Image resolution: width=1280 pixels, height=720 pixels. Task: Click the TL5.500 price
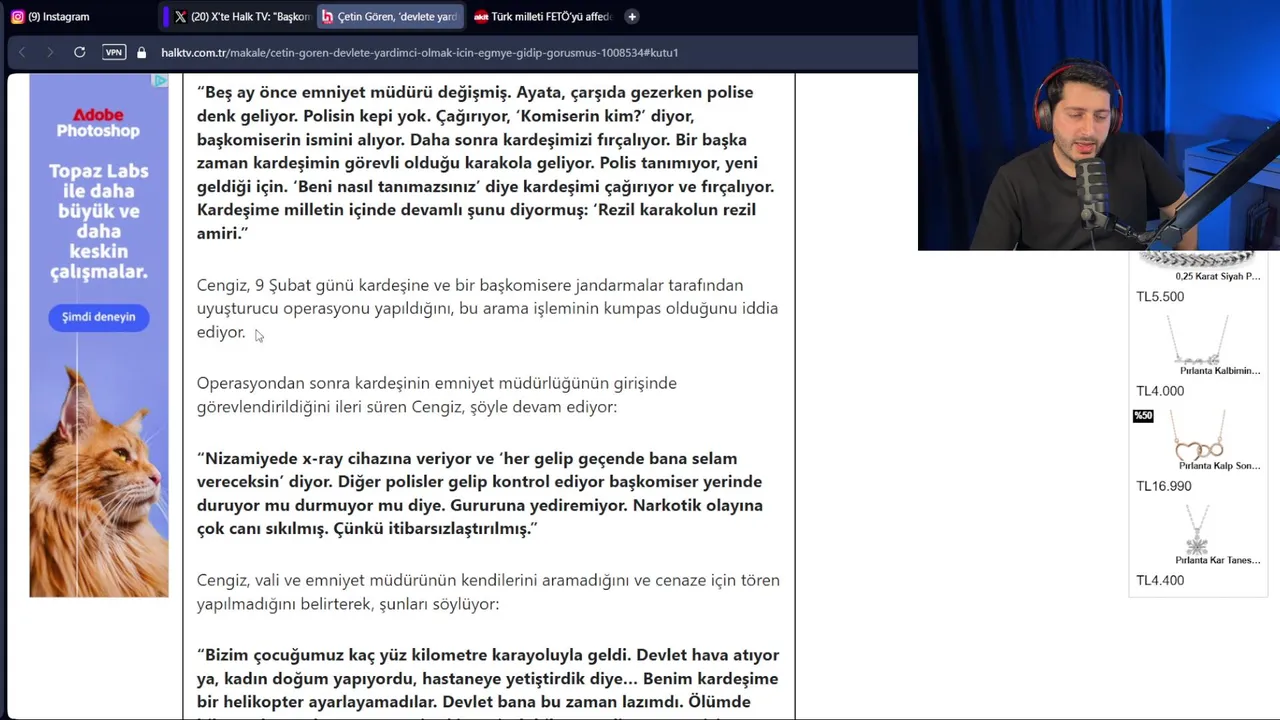pyautogui.click(x=1160, y=297)
